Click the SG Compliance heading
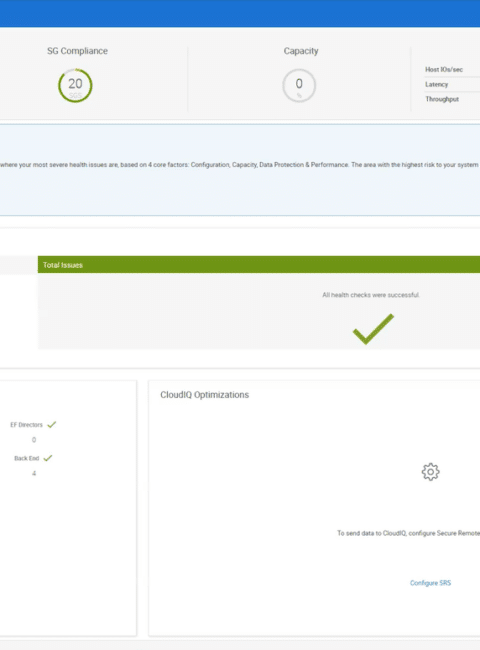Viewport: 480px width, 650px height. (x=77, y=51)
